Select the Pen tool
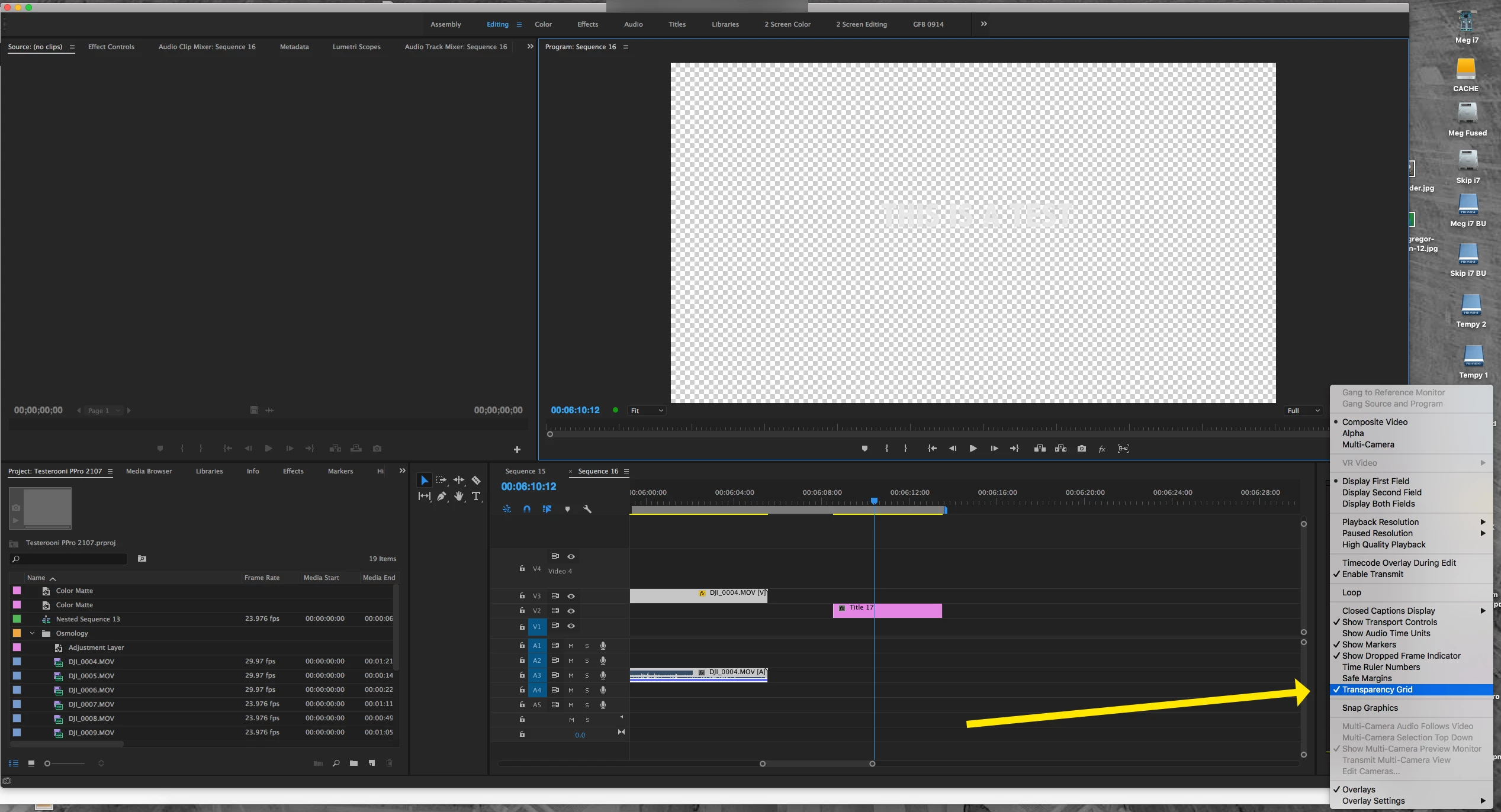The image size is (1501, 812). [x=442, y=497]
